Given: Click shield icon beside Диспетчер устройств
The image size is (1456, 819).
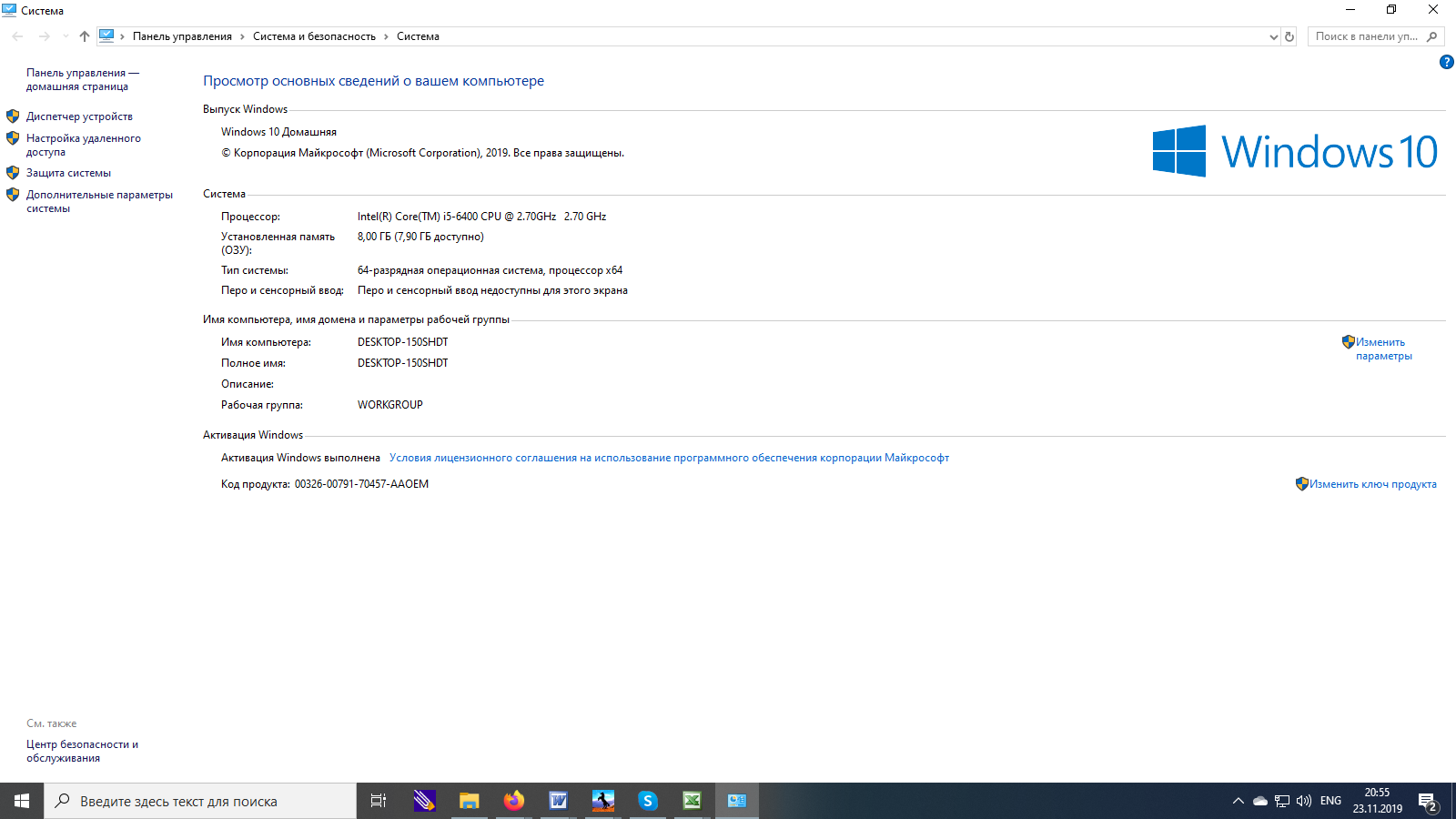Looking at the screenshot, I should 13,116.
